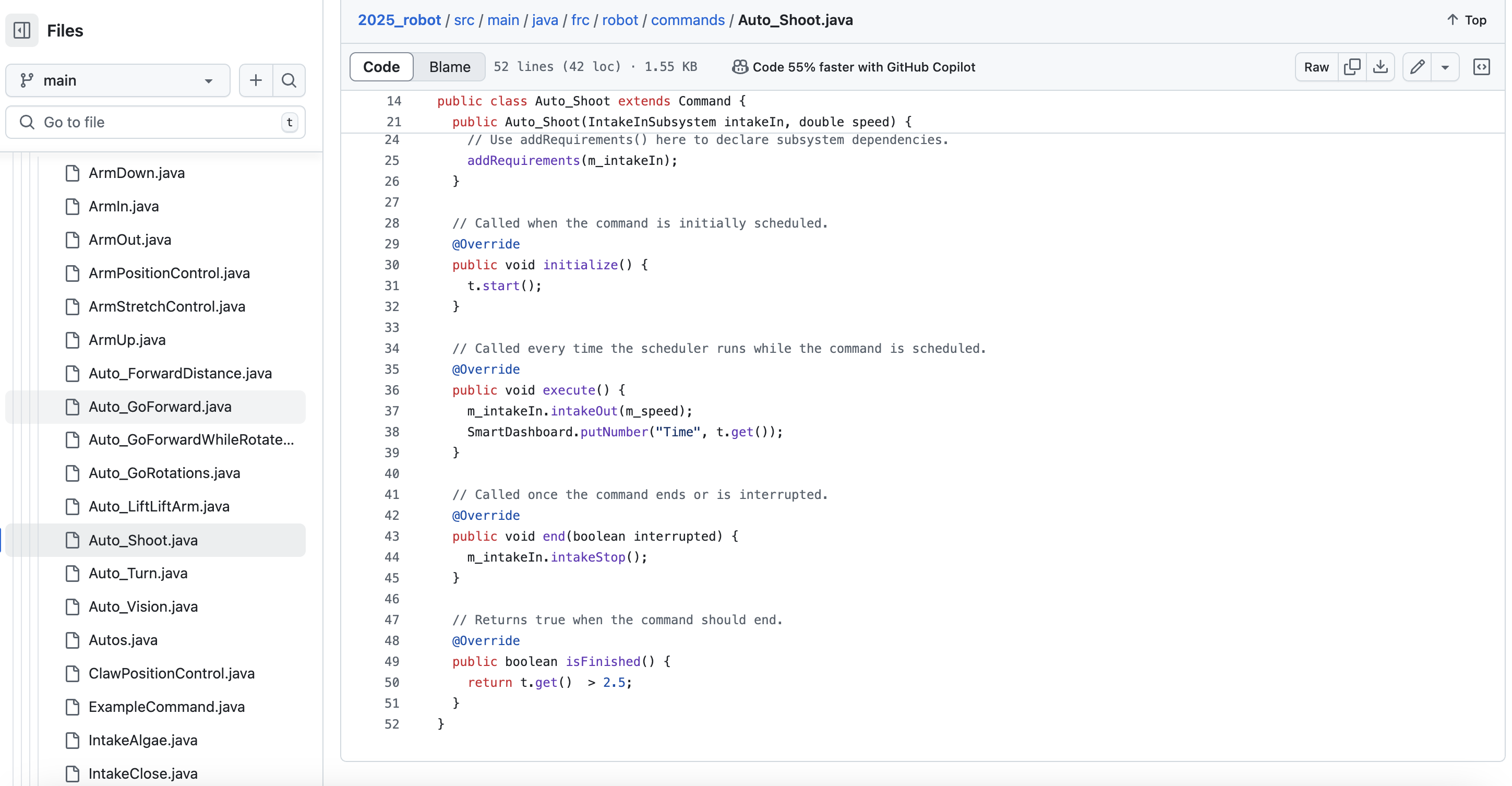Click the file icon next to Autos.java
Viewport: 1512px width, 786px height.
tap(72, 640)
